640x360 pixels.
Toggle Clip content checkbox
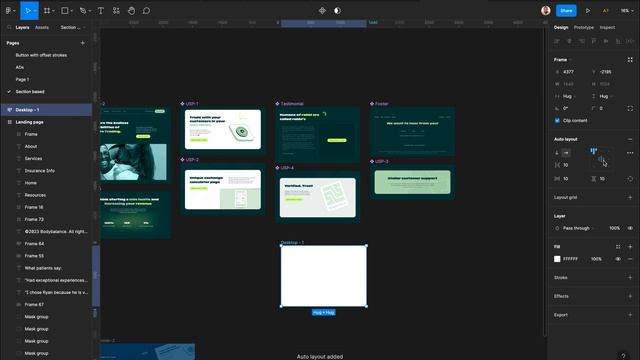click(x=557, y=120)
